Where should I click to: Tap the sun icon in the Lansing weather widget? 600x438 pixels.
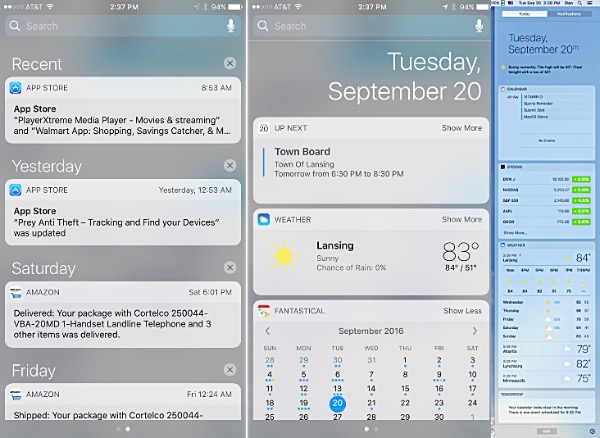coord(284,256)
